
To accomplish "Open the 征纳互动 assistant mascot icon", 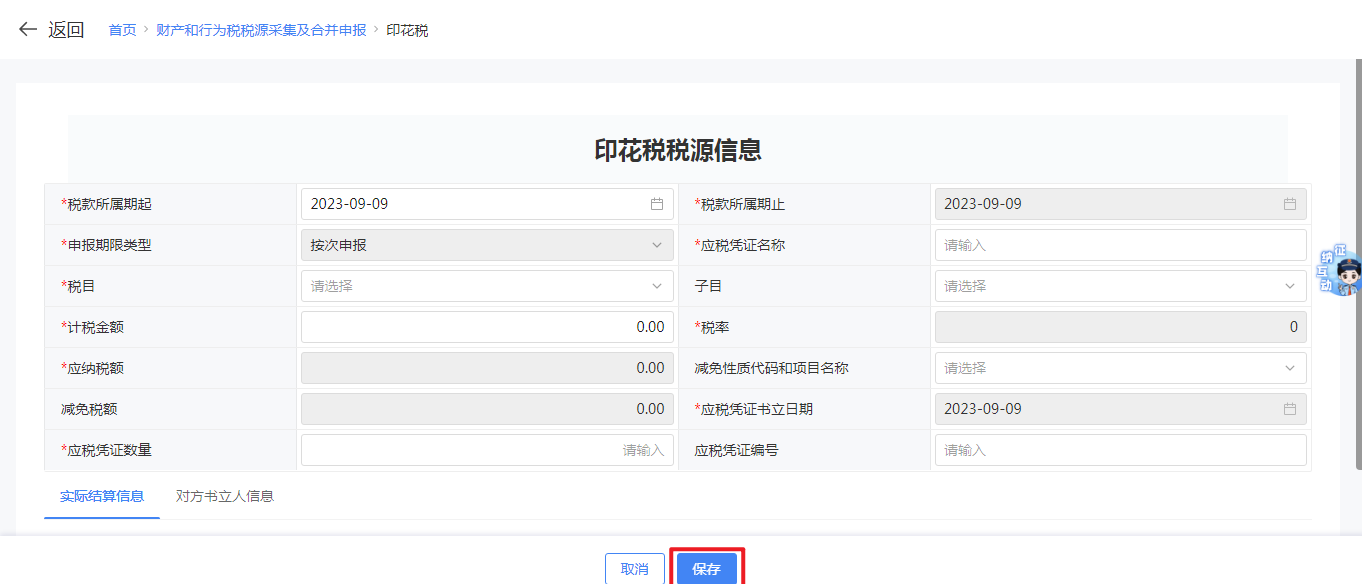I will coord(1338,271).
